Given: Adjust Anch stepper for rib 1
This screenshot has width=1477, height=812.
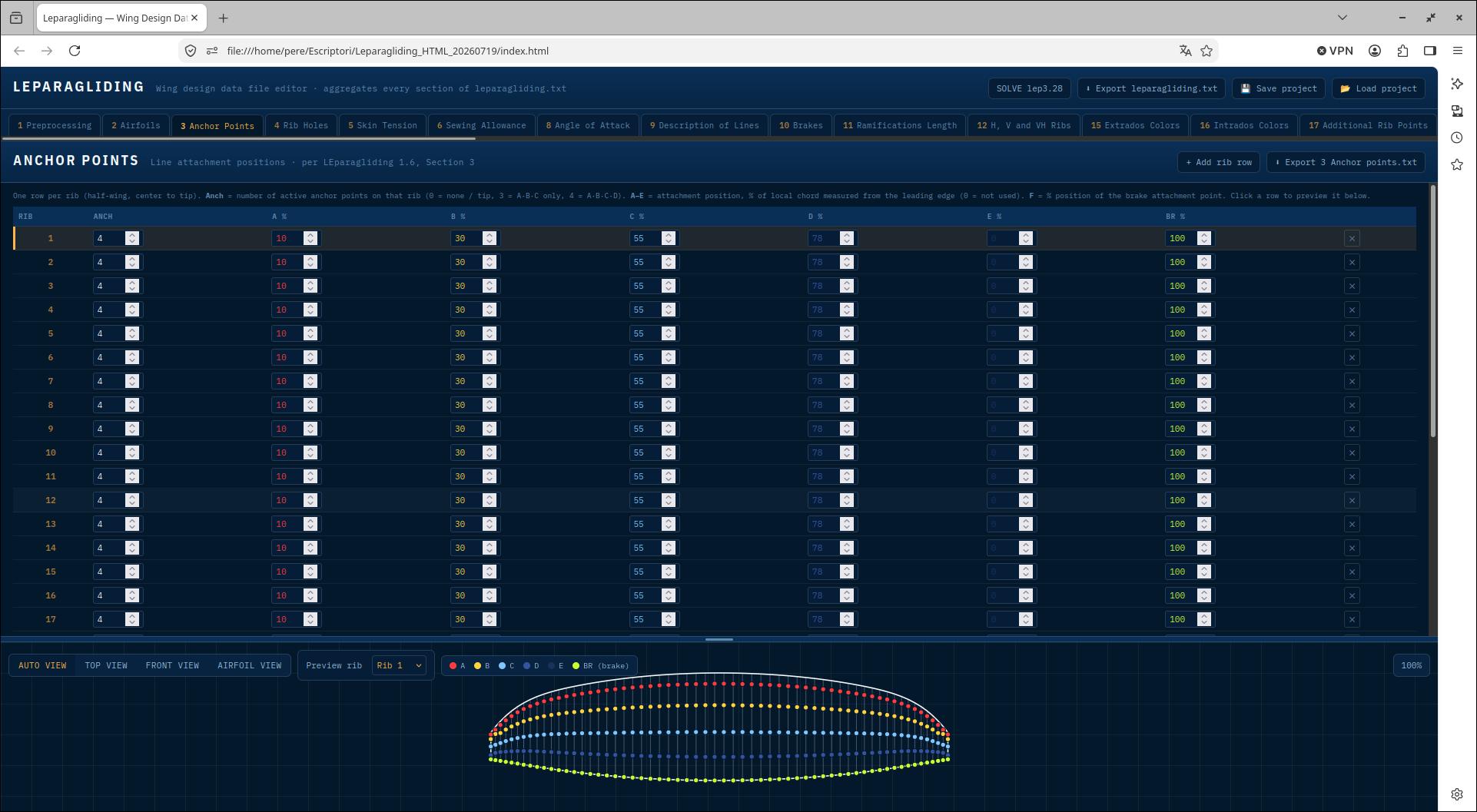Looking at the screenshot, I should pyautogui.click(x=132, y=238).
